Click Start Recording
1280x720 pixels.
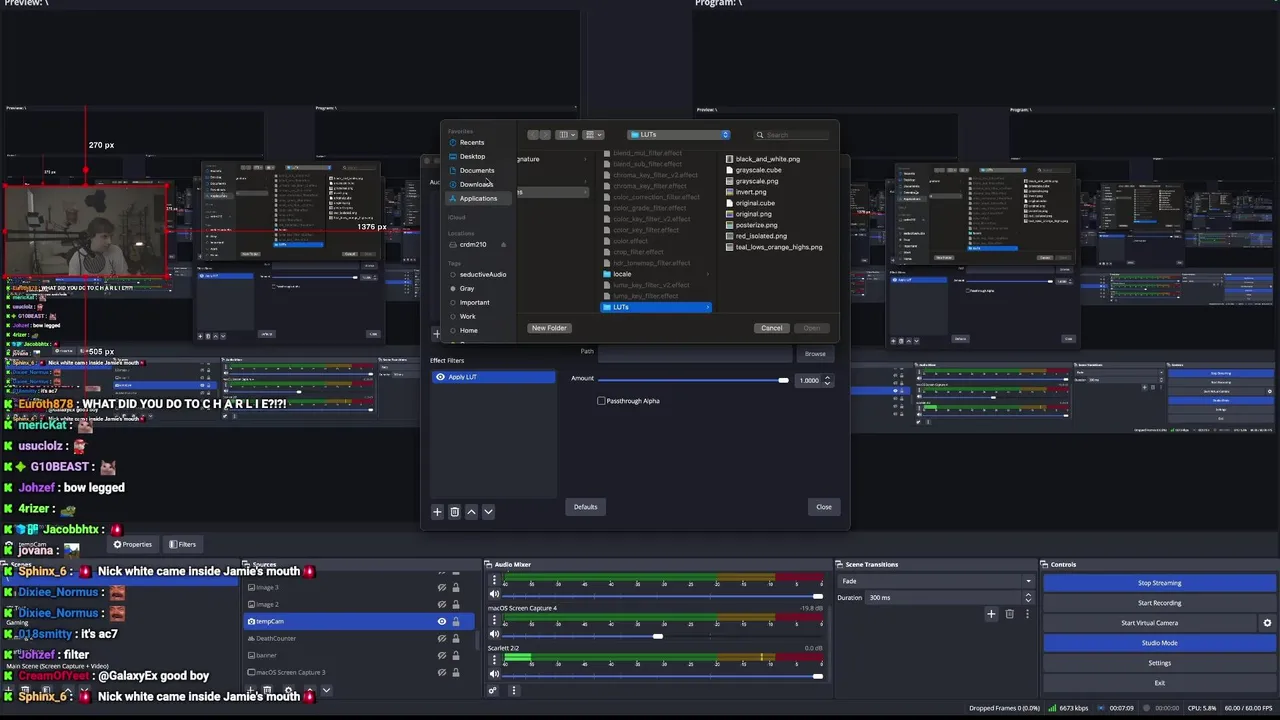click(1159, 603)
